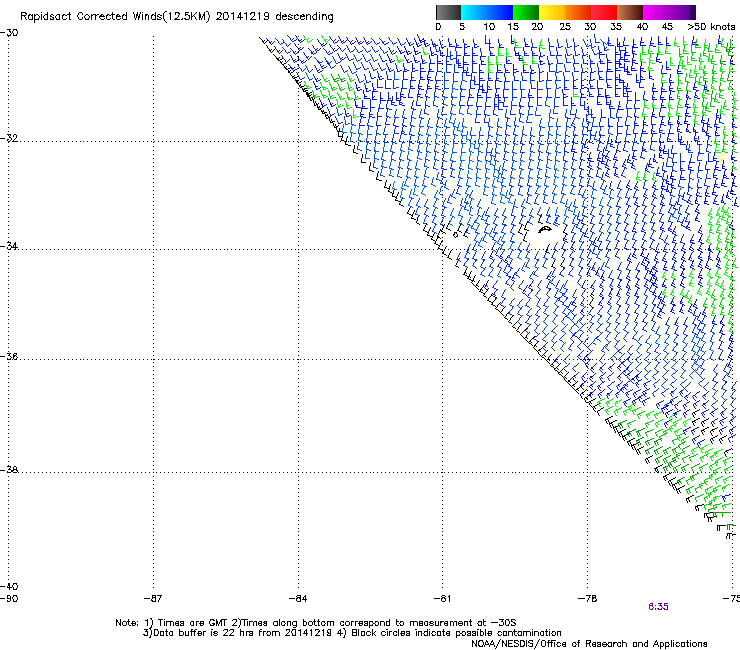The image size is (740, 650).
Task: Click the '-38' latitude axis label
Action: click(9, 470)
